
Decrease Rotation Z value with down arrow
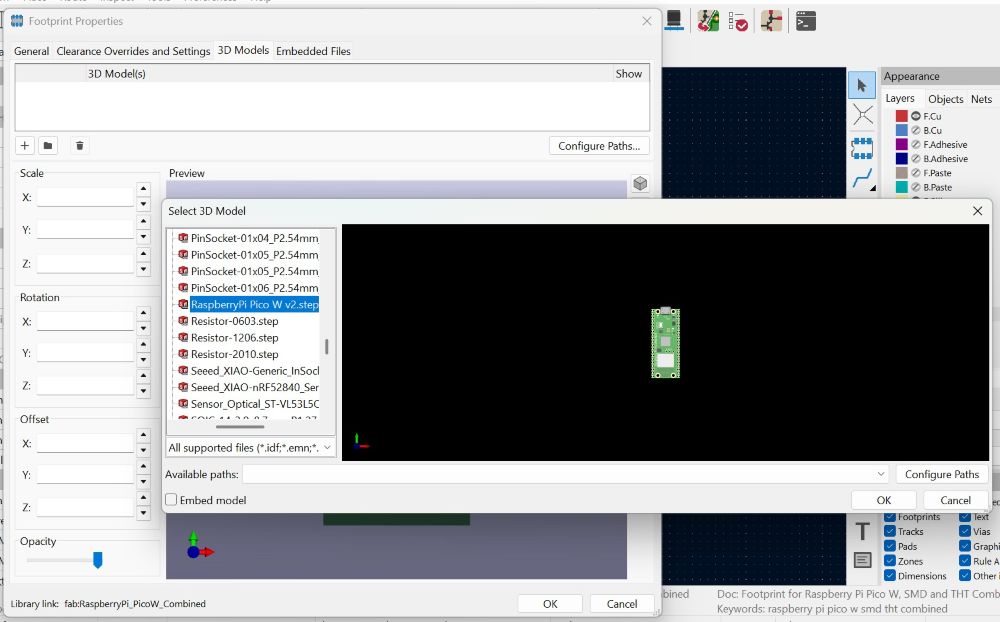[x=143, y=391]
